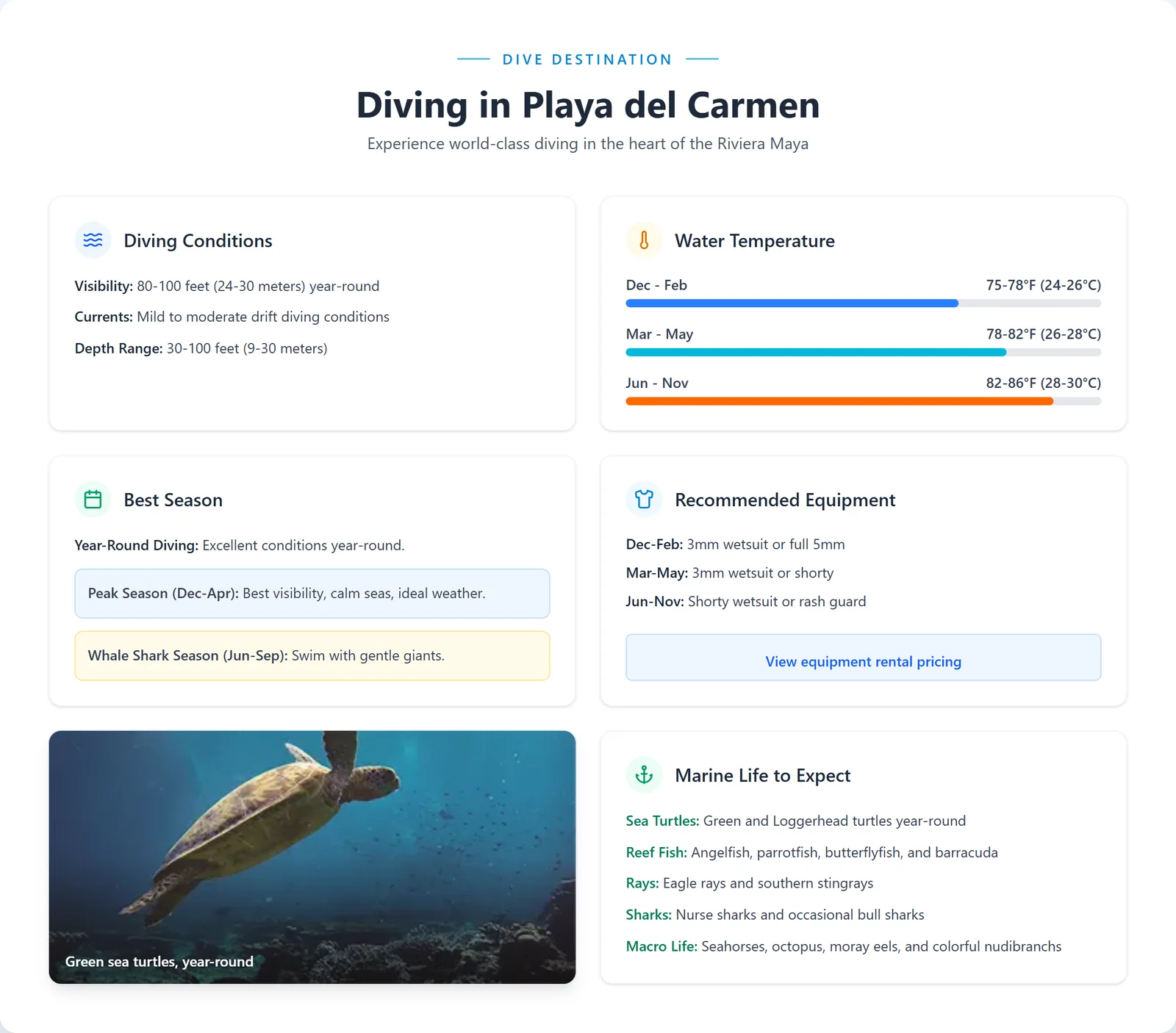Viewport: 1176px width, 1033px height.
Task: Click the Year-Round Diving line
Action: [x=240, y=545]
